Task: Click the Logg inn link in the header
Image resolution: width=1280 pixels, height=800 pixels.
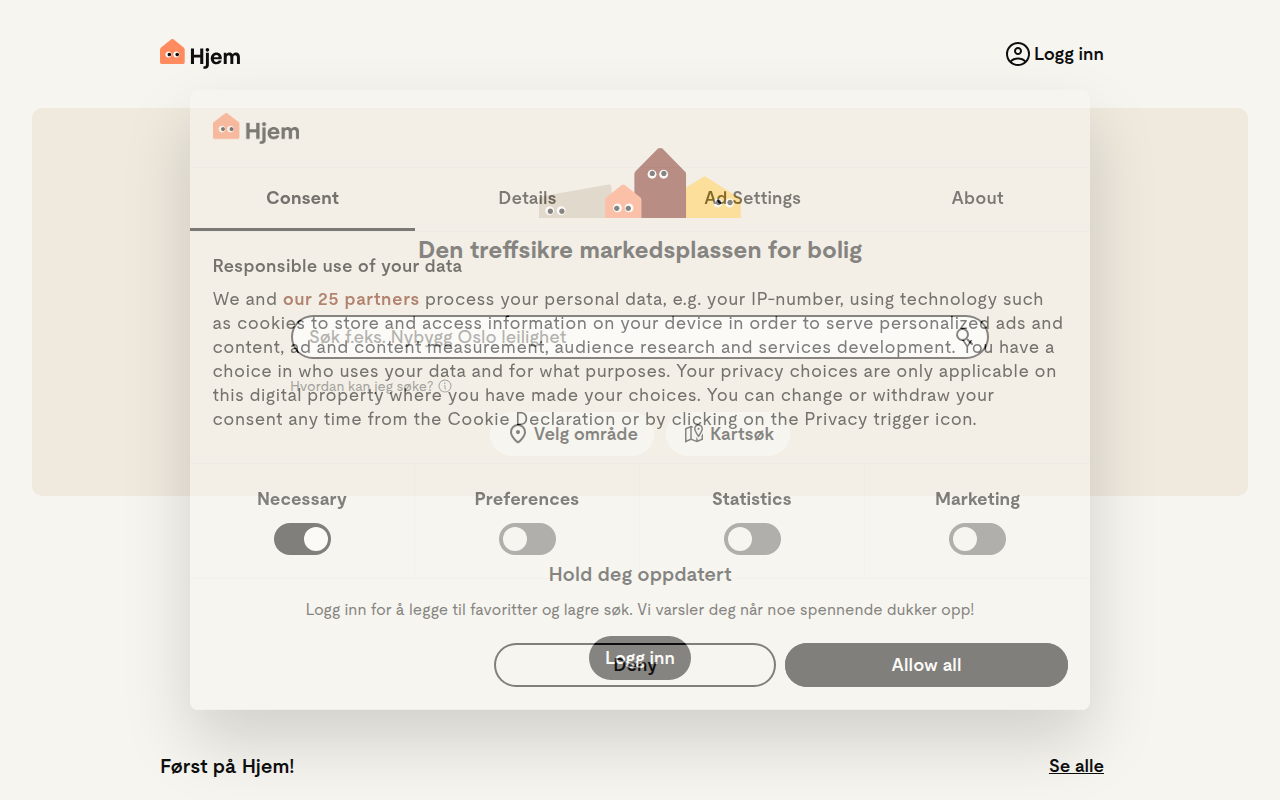Action: tap(1055, 54)
